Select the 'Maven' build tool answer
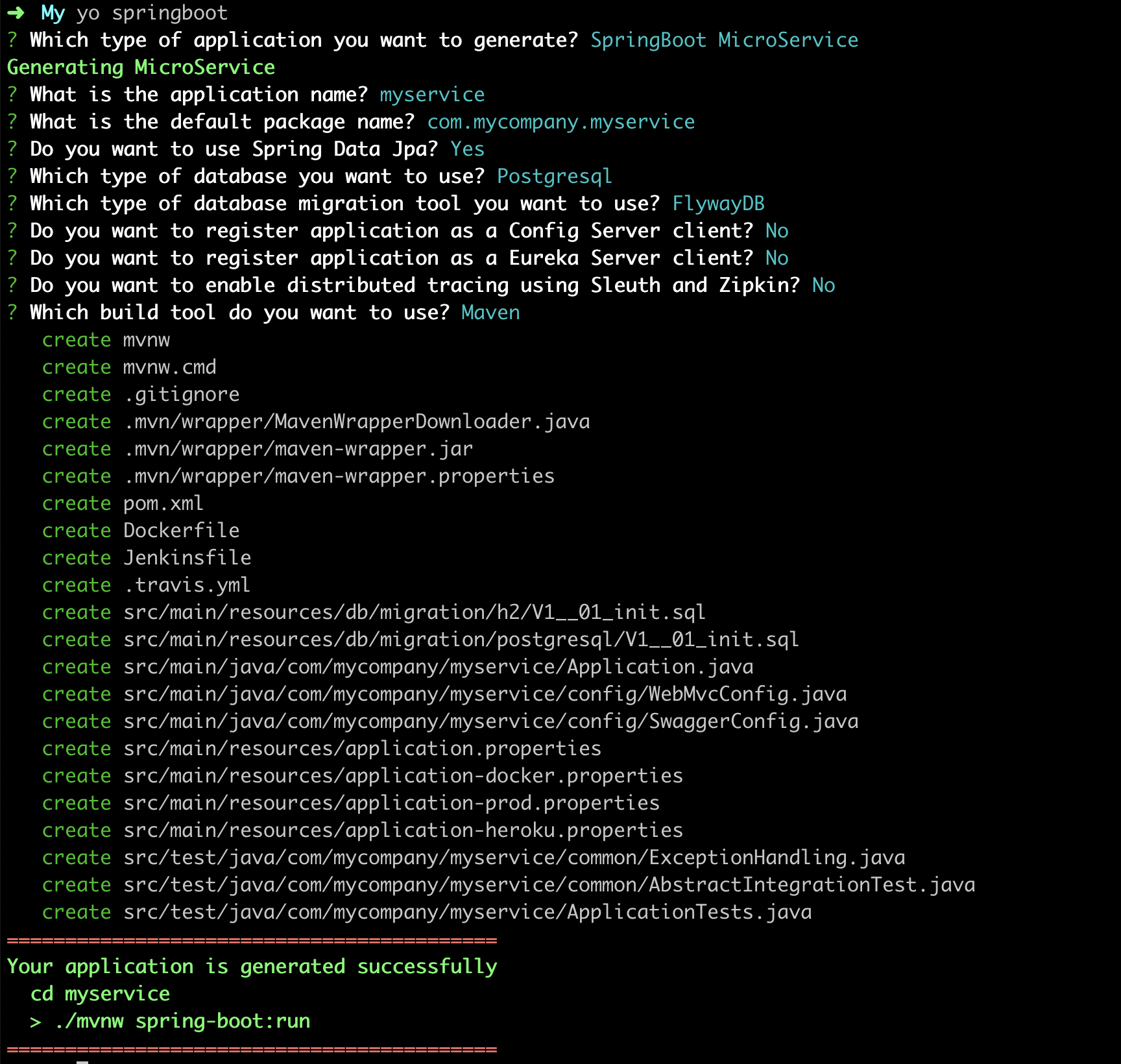Viewport: 1121px width, 1064px height. click(x=491, y=313)
